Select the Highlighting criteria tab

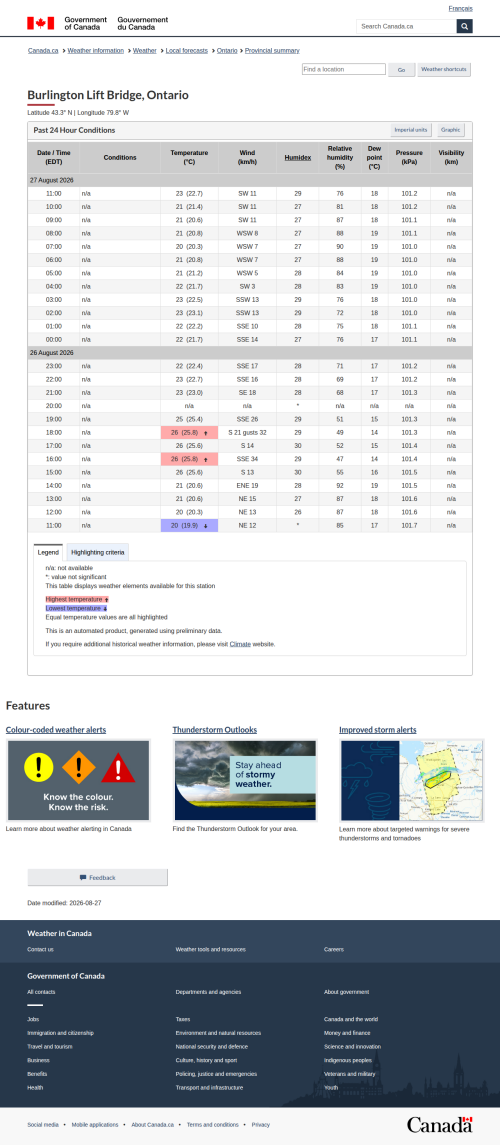pos(98,552)
